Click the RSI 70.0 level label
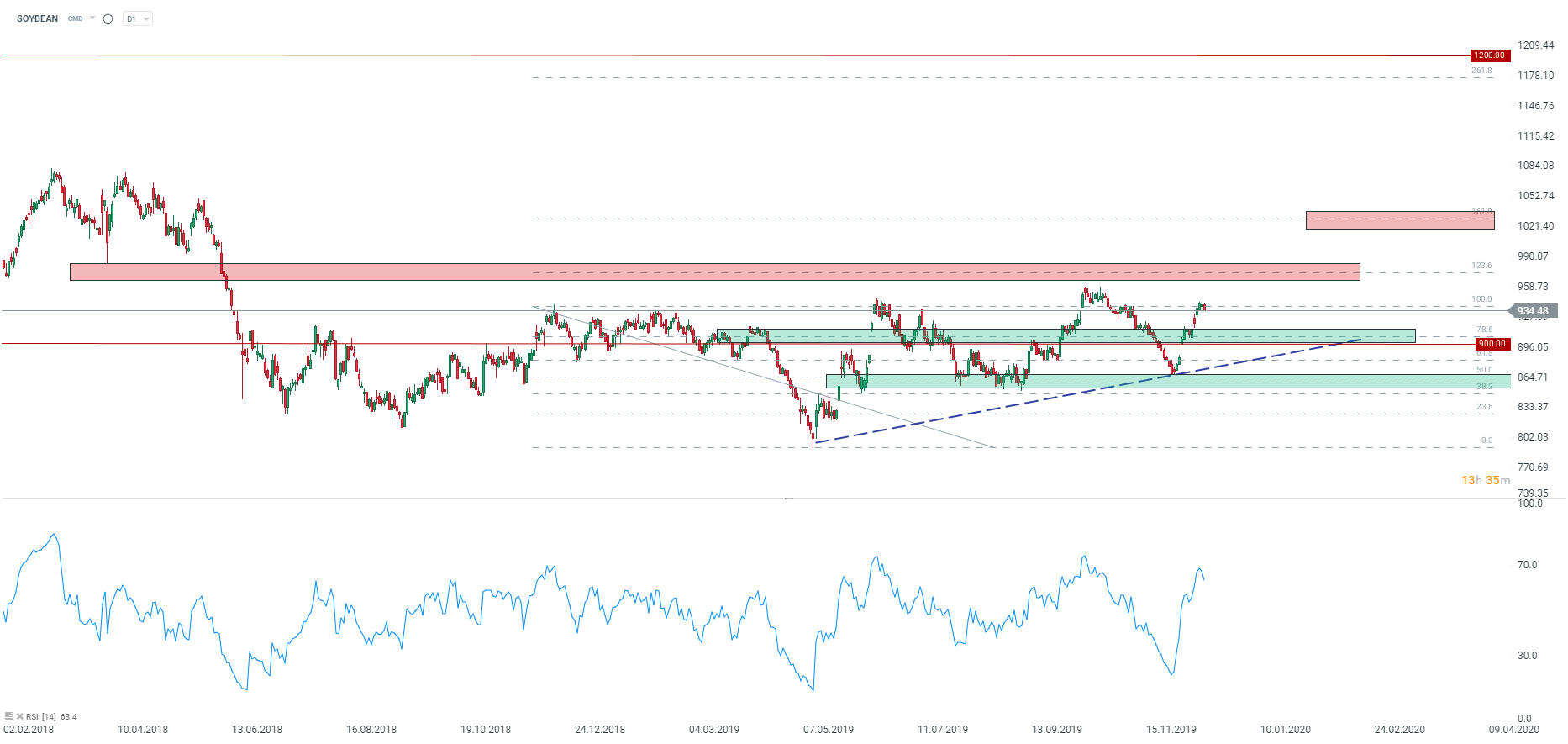Screen dimensions: 1568x744 [1528, 565]
